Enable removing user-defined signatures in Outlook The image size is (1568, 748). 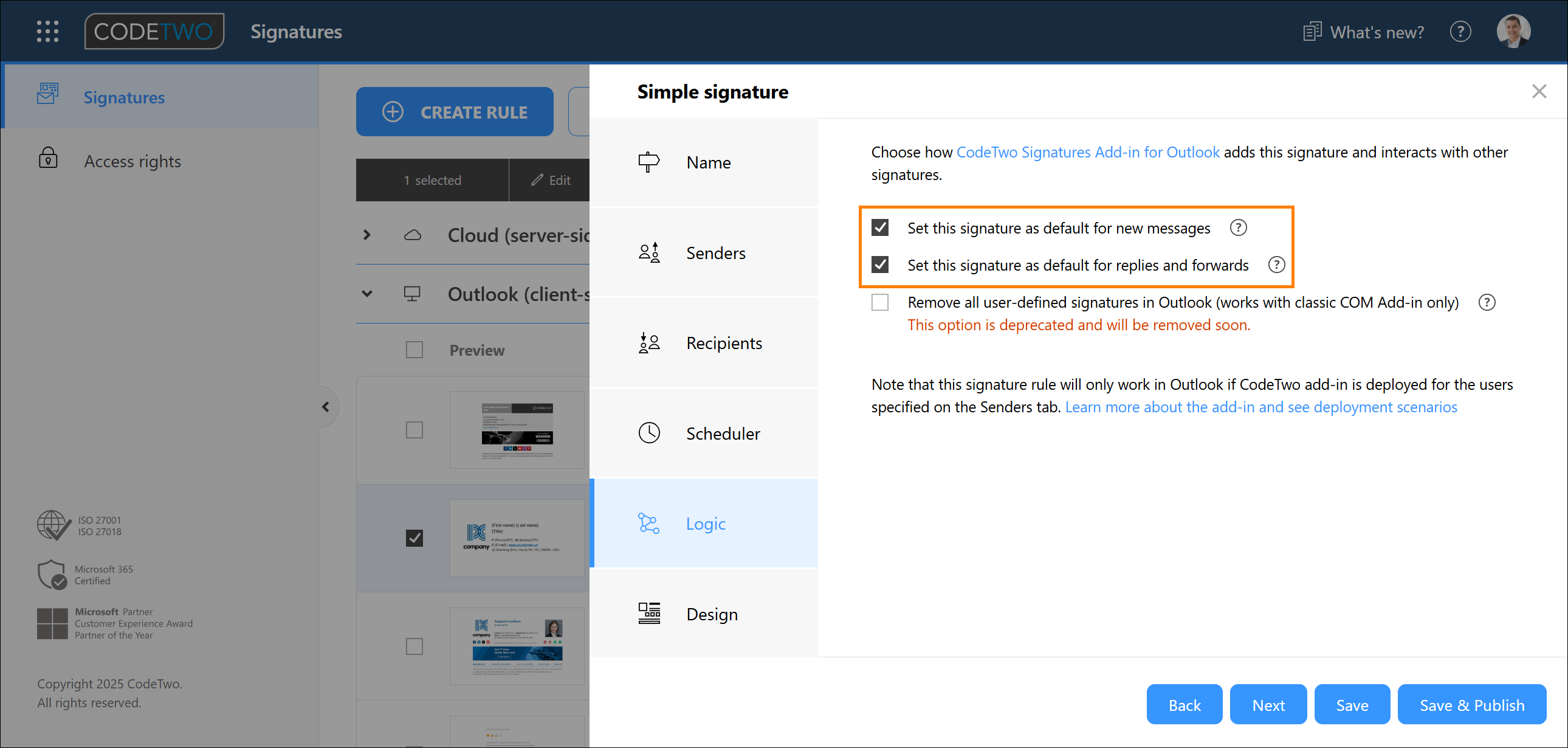click(879, 302)
